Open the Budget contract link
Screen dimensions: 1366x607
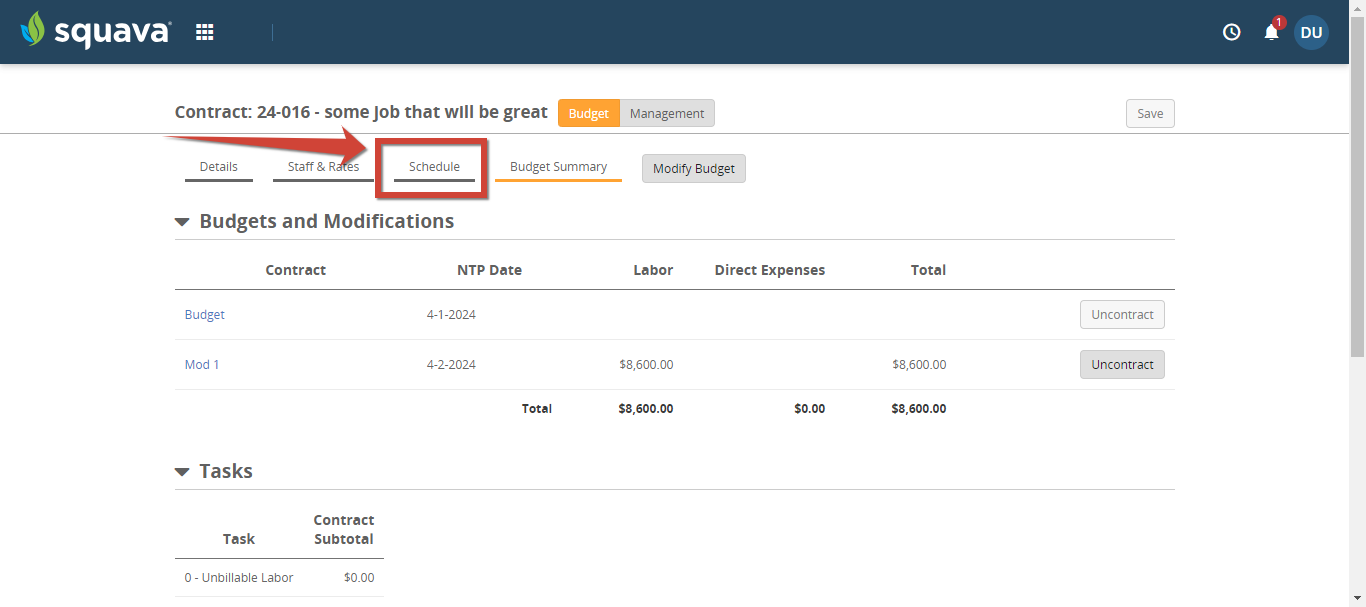pos(204,314)
